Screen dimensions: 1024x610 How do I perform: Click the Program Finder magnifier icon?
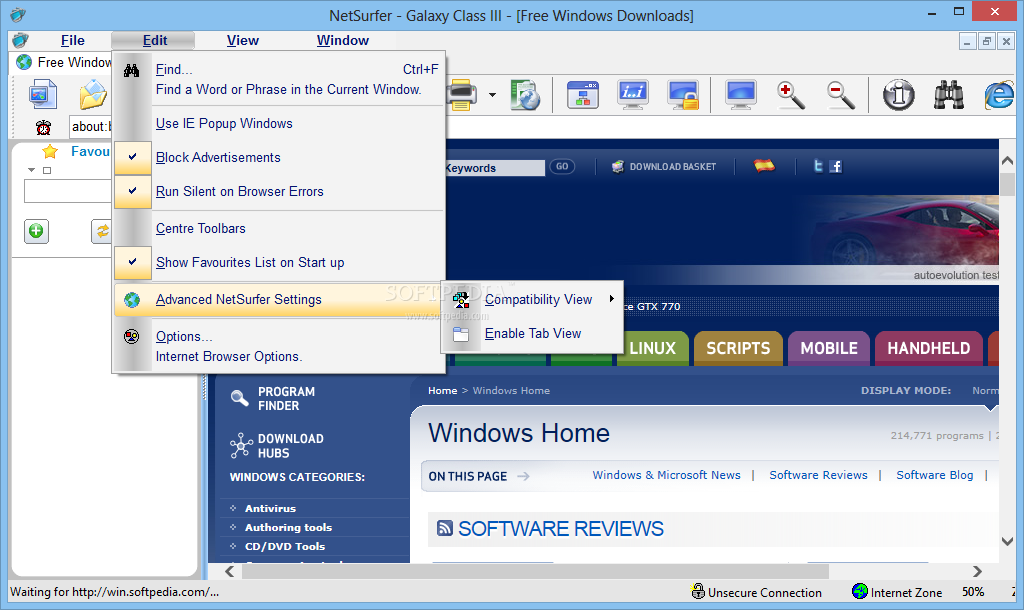pos(240,398)
